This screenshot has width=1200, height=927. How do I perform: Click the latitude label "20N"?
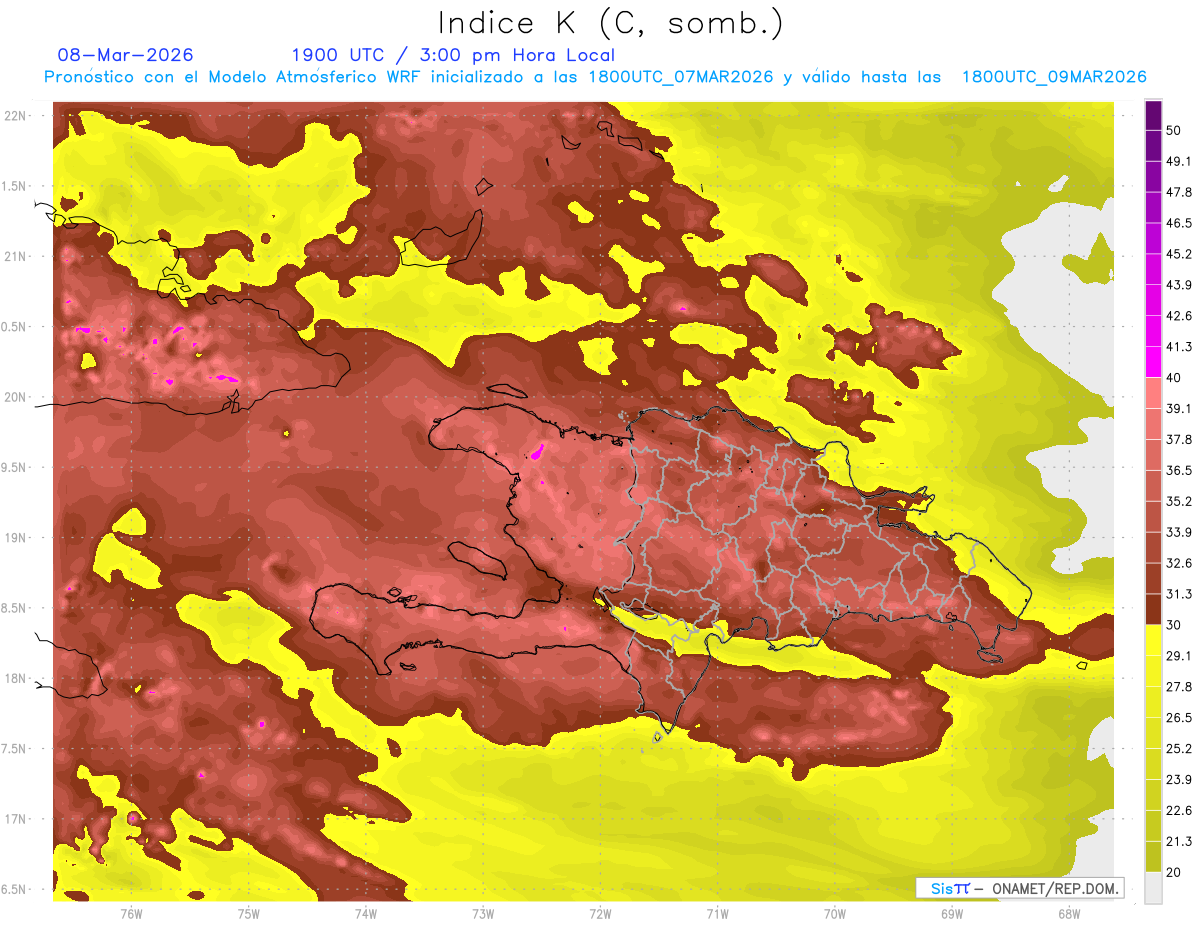17,398
